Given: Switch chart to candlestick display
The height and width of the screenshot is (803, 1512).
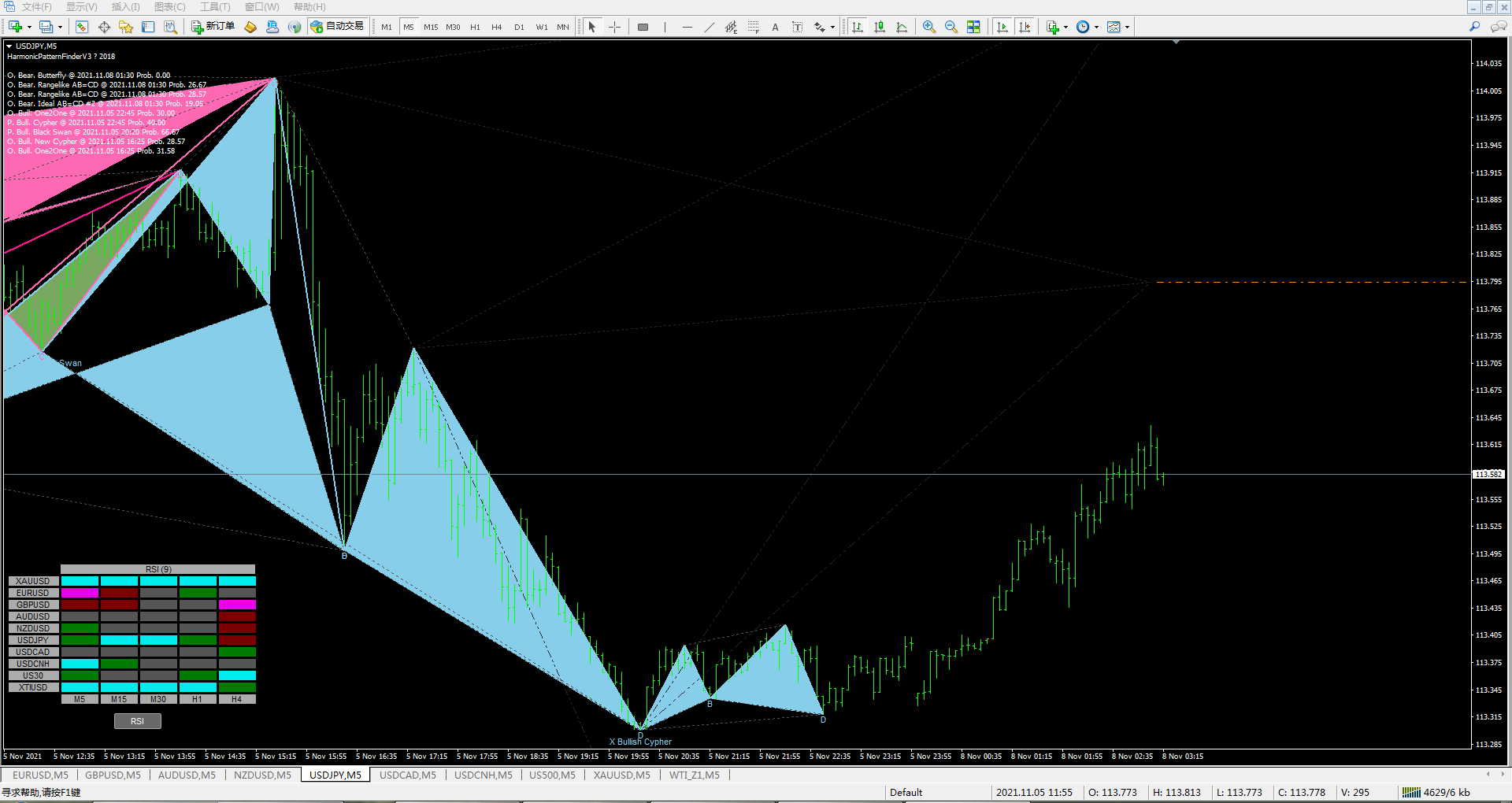Looking at the screenshot, I should coord(880,27).
